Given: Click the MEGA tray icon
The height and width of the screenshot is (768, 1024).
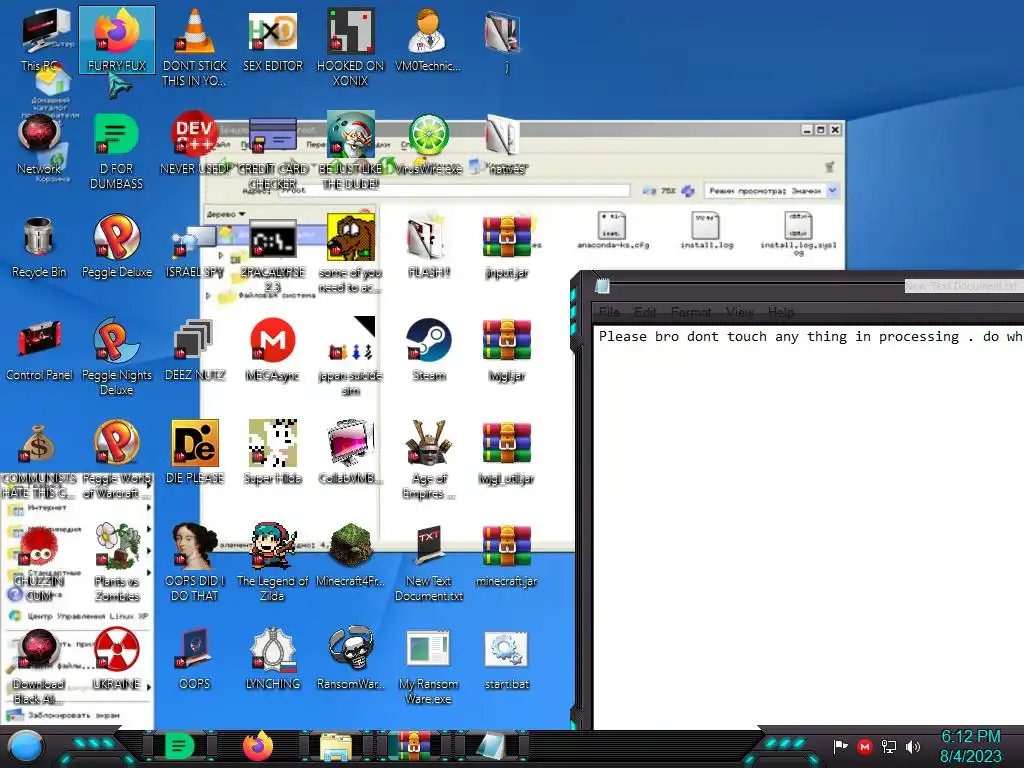Looking at the screenshot, I should (865, 746).
